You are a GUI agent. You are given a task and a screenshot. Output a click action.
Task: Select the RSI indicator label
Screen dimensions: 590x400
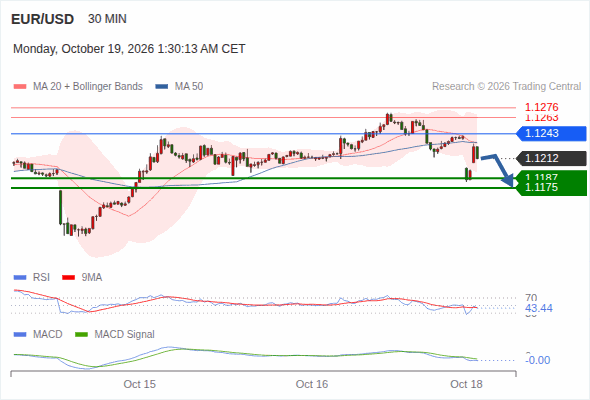point(41,278)
